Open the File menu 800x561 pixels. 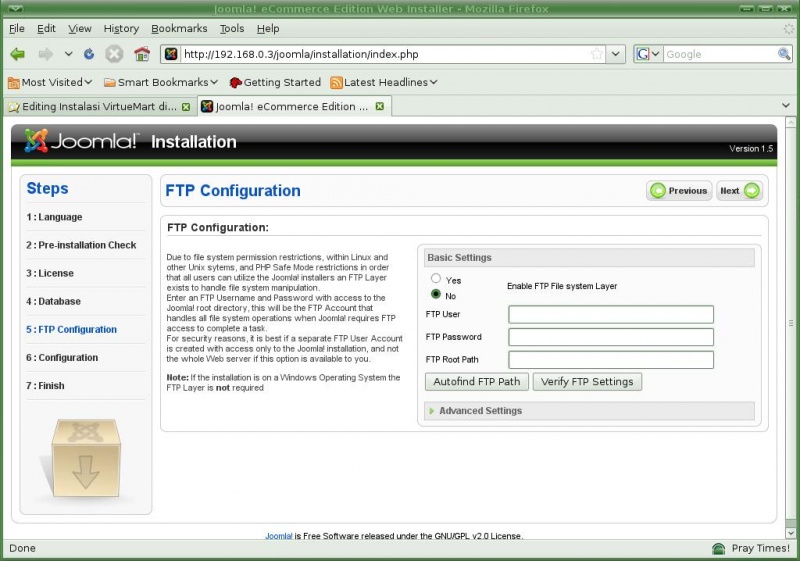17,29
